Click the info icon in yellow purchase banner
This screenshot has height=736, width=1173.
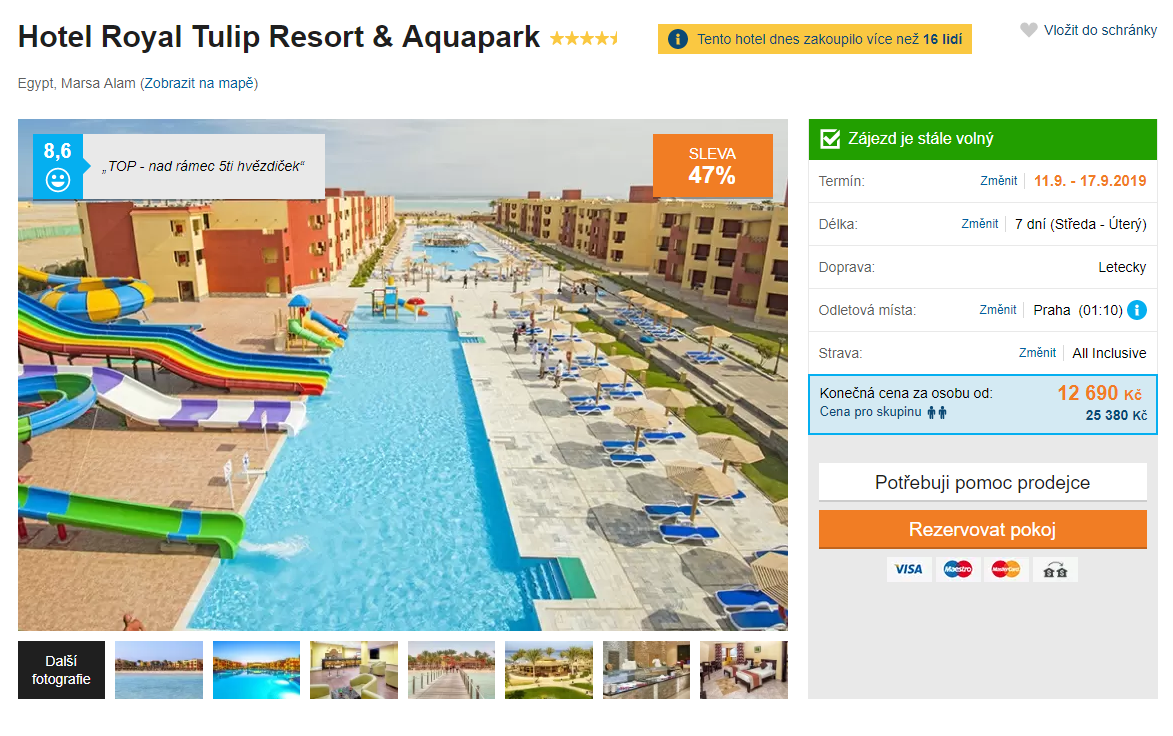coord(678,39)
